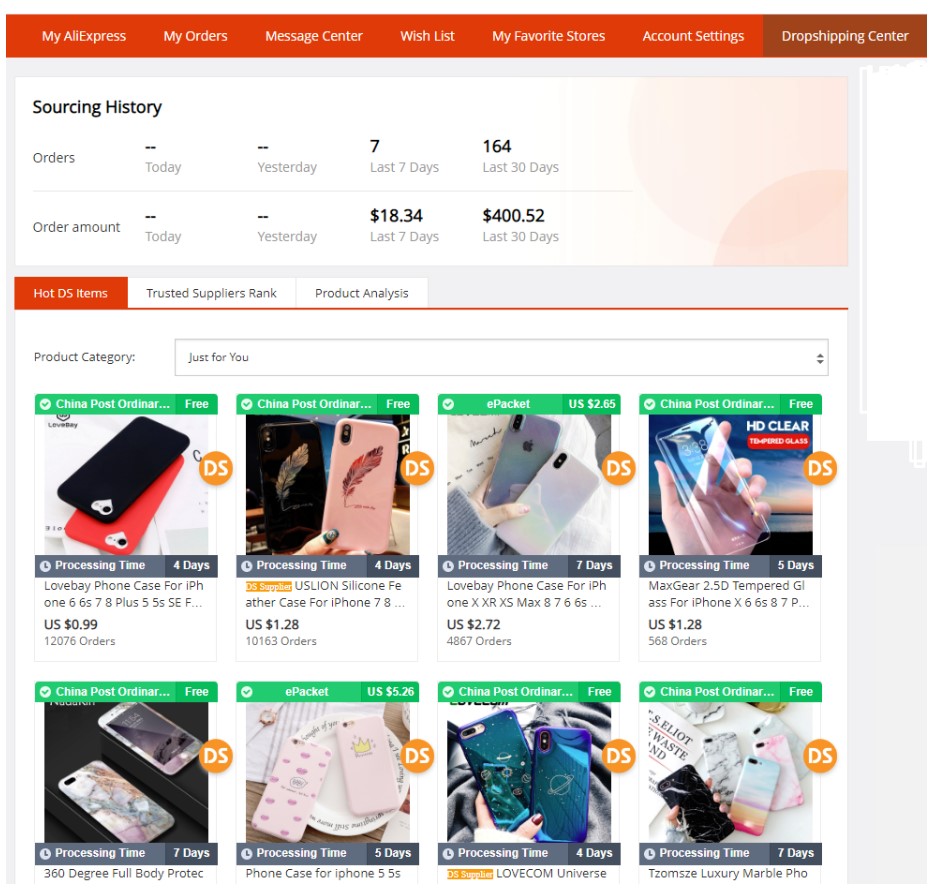Click the holographic iPhone X case image
Image resolution: width=930 pixels, height=889 pixels.
(528, 485)
